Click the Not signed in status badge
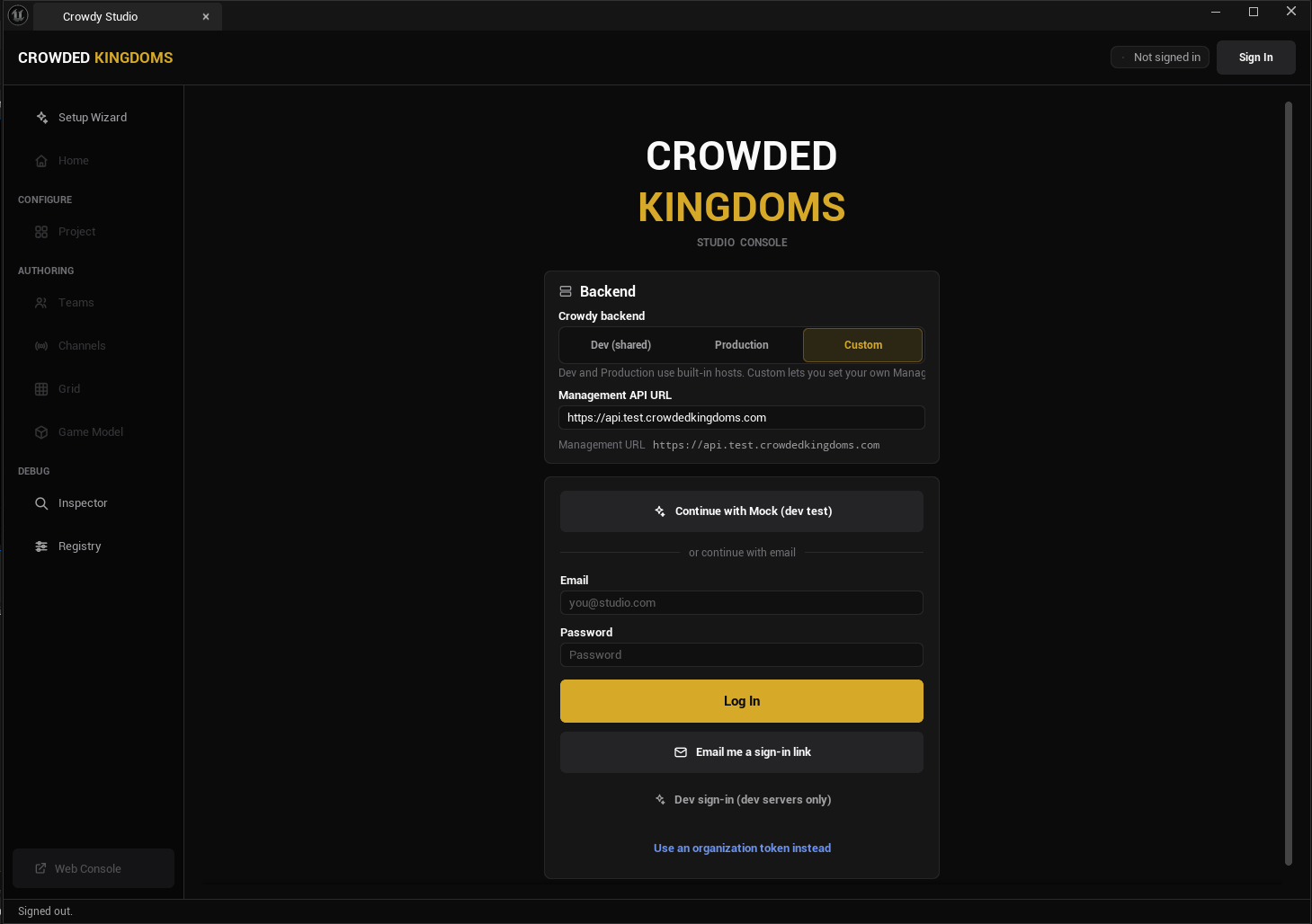 (1160, 58)
